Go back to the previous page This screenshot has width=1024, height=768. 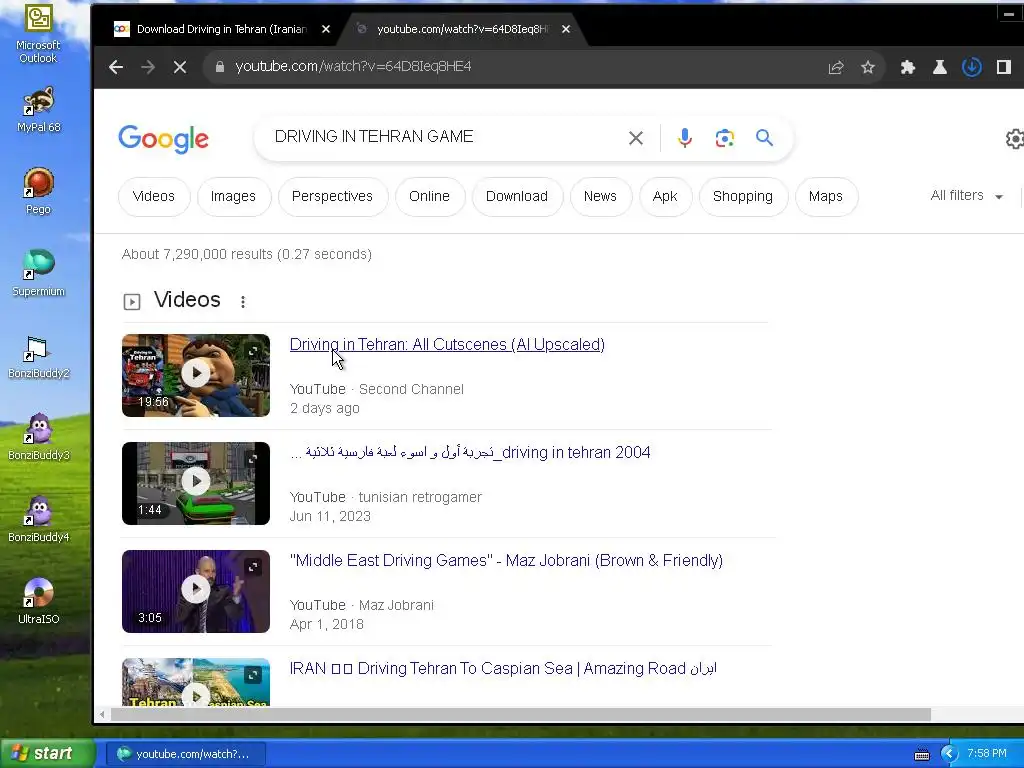[x=116, y=67]
